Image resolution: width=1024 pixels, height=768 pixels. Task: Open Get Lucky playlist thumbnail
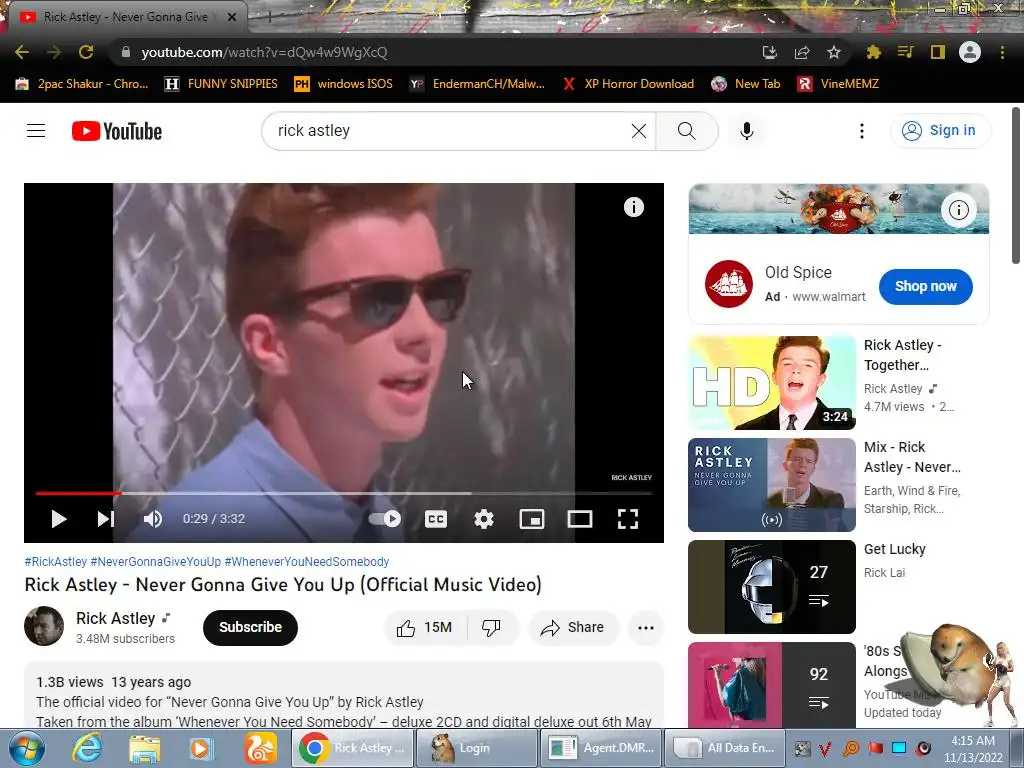771,586
